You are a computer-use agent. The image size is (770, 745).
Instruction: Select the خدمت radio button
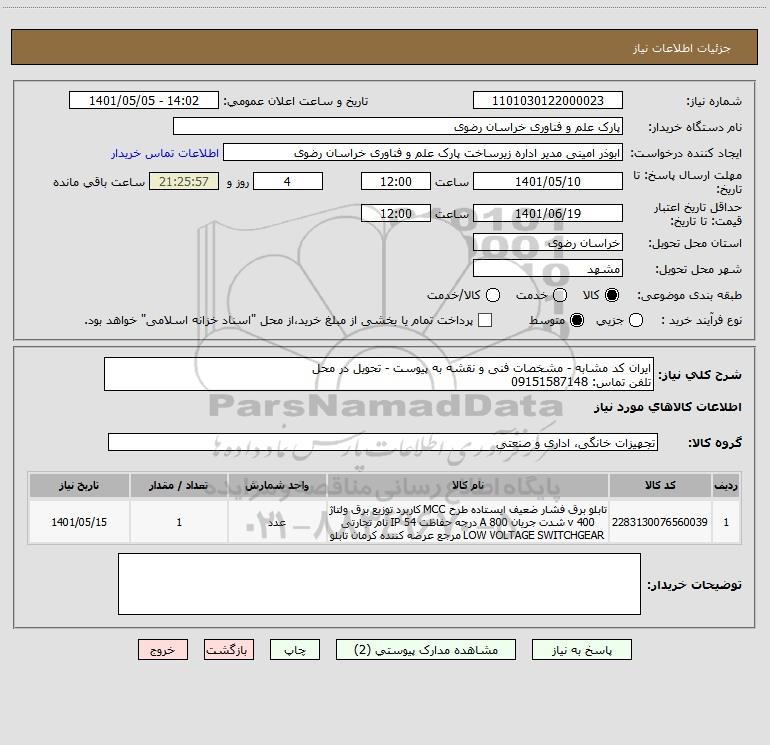click(560, 295)
